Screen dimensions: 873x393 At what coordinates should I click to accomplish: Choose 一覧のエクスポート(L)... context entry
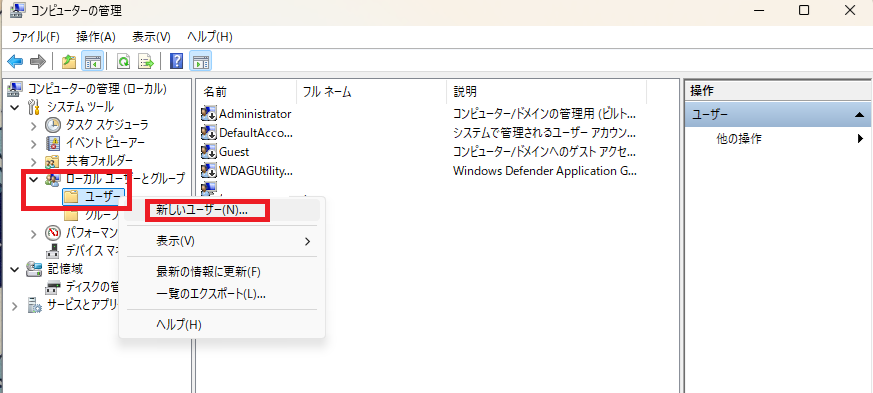223,293
